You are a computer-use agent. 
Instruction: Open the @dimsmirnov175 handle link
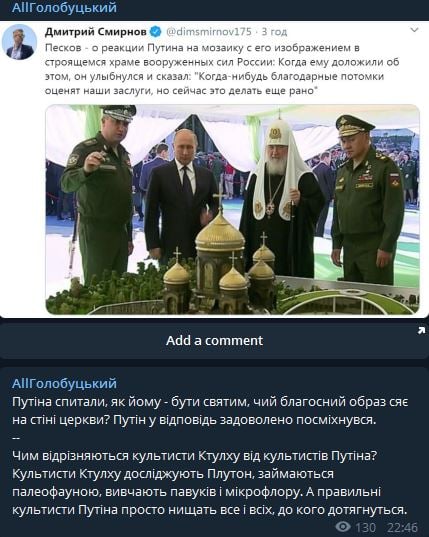209,32
